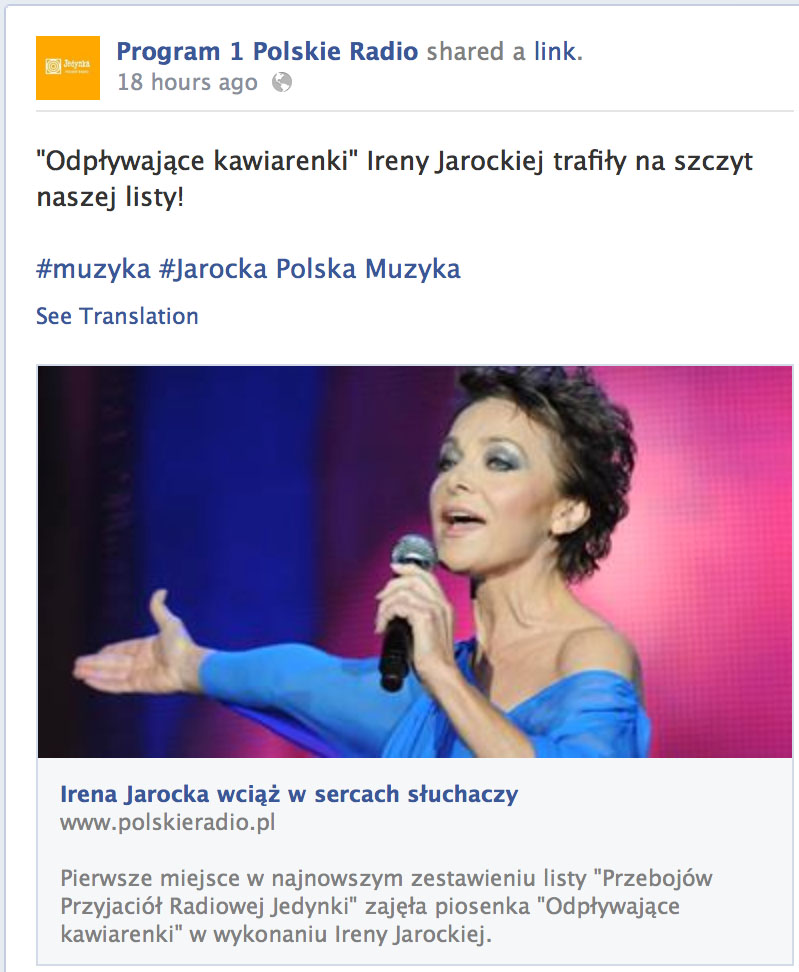Click the globe public-privacy icon
The width and height of the screenshot is (799, 972).
coord(282,82)
